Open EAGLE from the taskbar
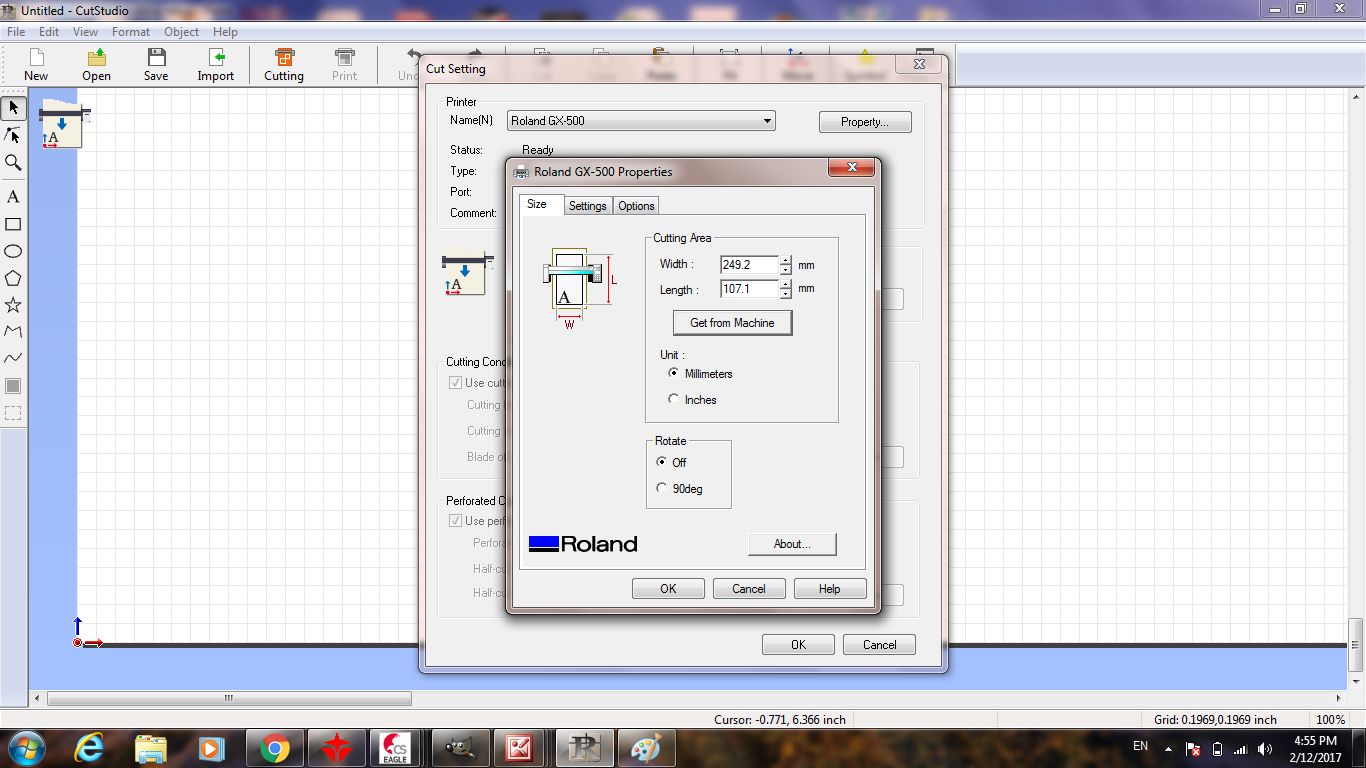Image resolution: width=1366 pixels, height=768 pixels. (396, 747)
